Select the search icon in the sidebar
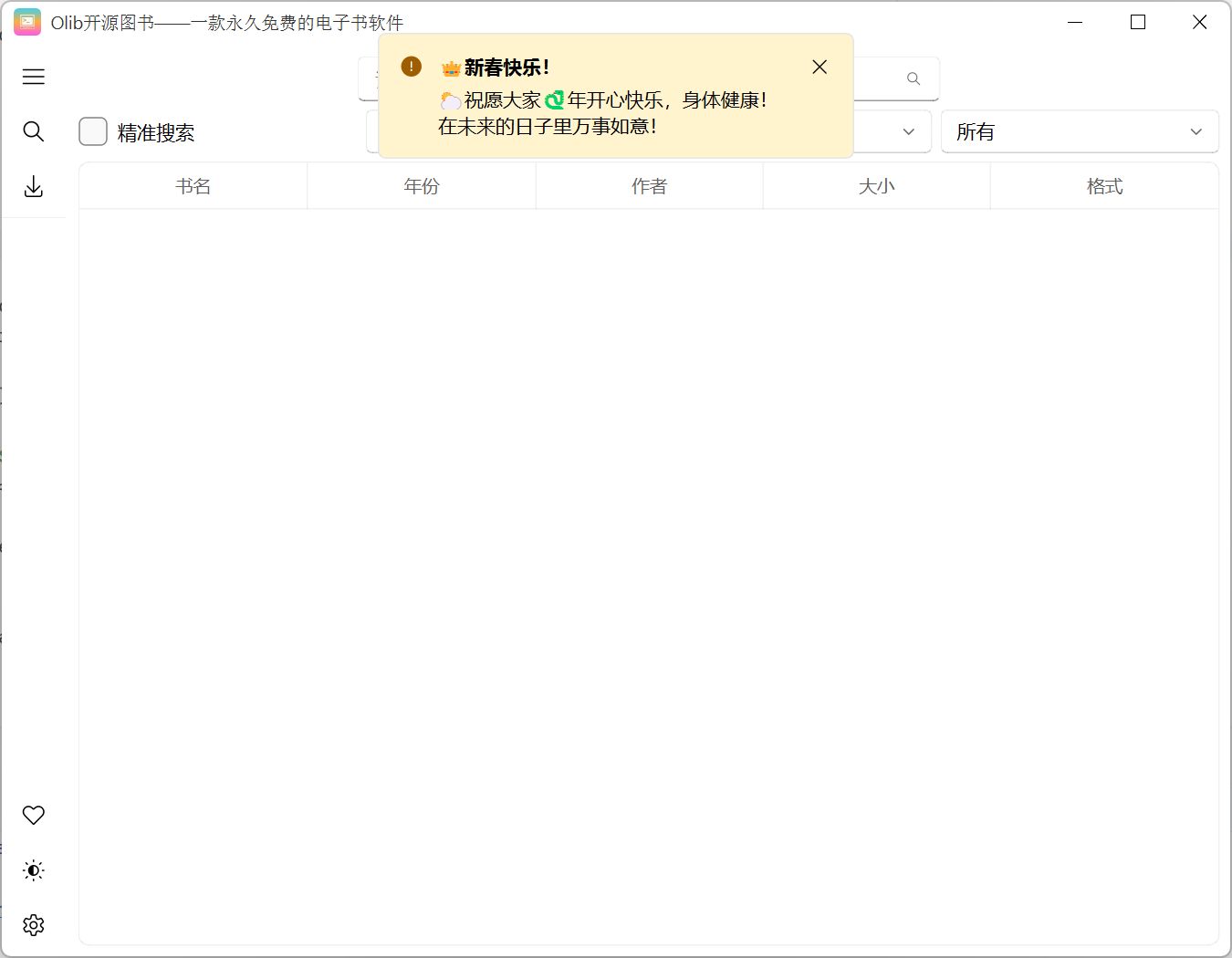 coord(34,131)
